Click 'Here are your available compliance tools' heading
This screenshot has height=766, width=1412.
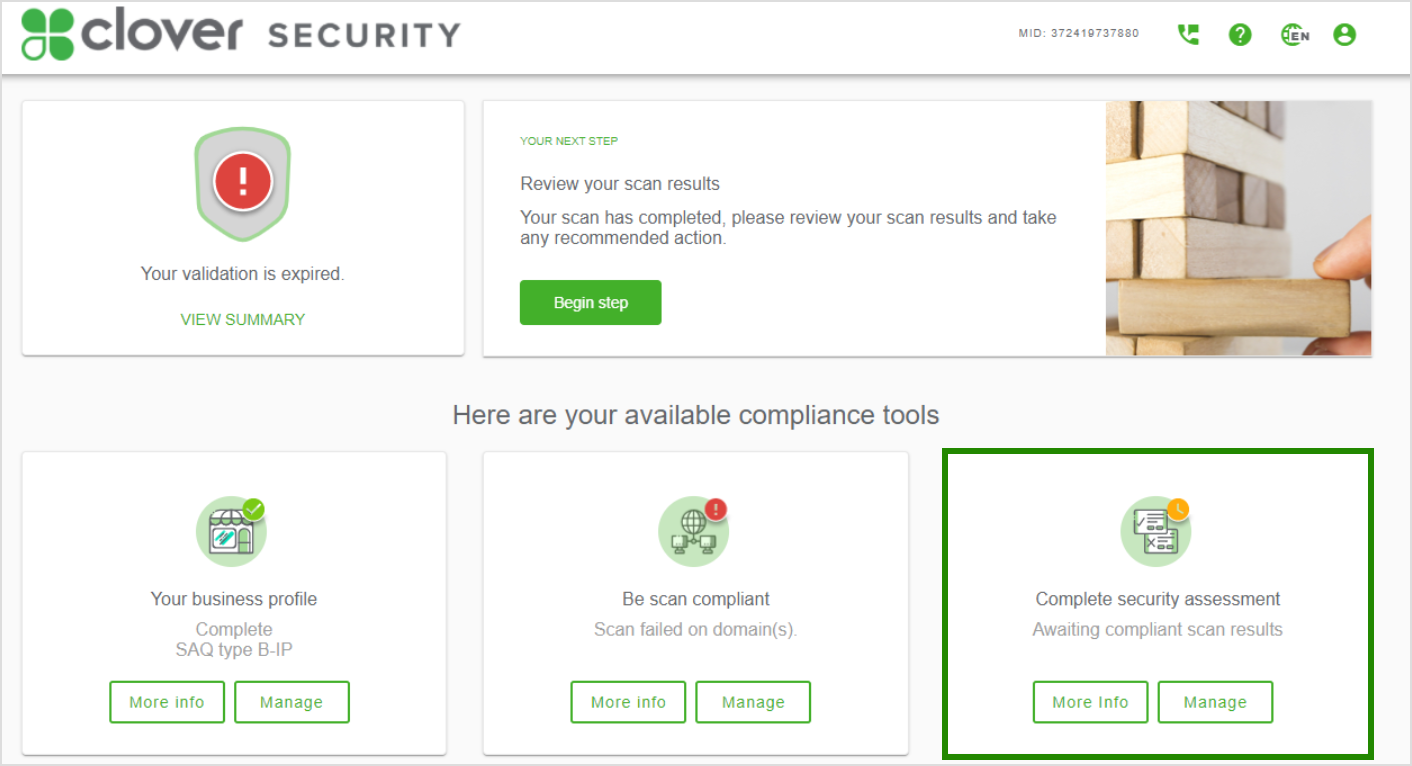[696, 415]
